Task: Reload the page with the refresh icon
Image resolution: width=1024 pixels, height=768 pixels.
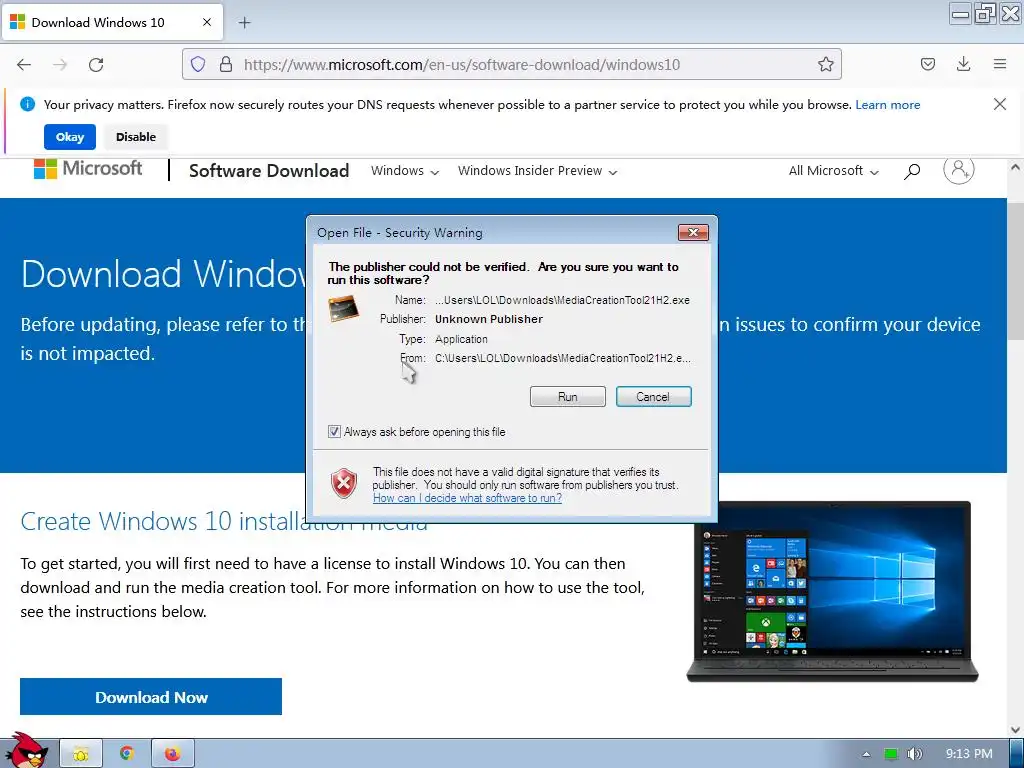Action: tap(96, 65)
